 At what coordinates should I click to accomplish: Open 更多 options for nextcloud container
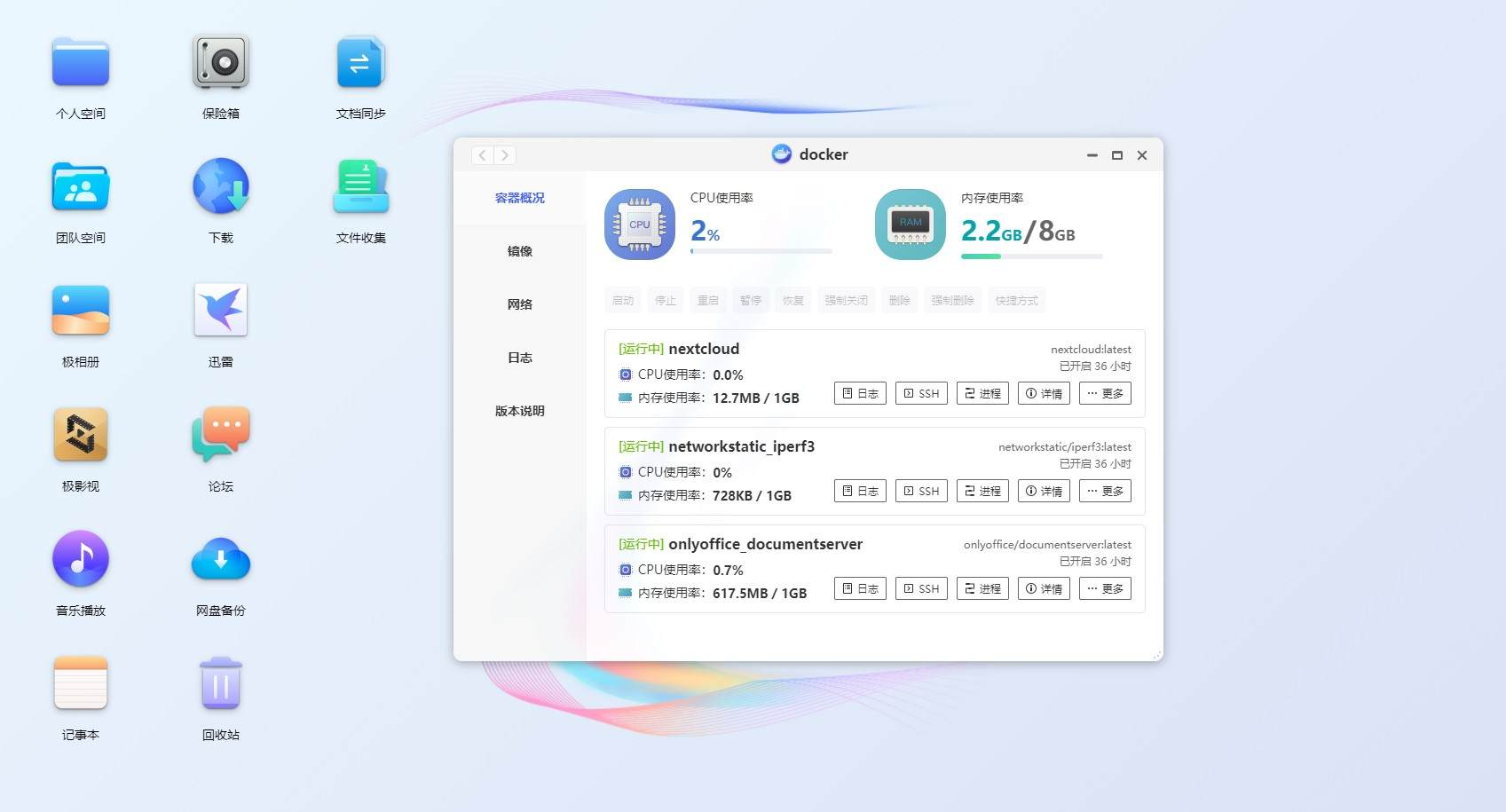(x=1104, y=393)
